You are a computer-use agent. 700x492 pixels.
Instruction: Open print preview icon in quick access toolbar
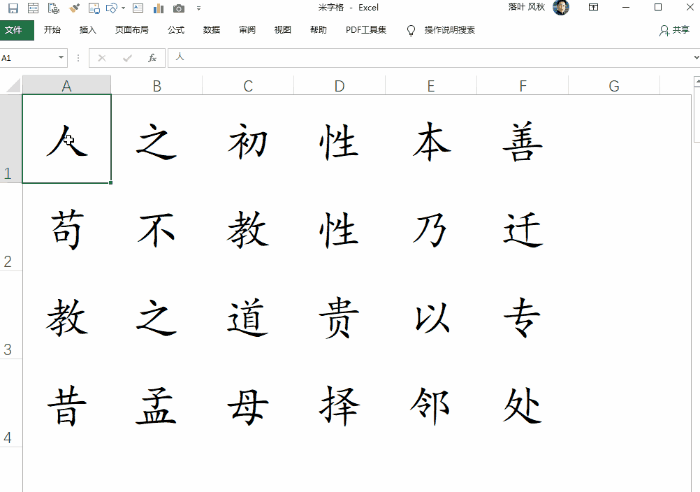coord(53,8)
